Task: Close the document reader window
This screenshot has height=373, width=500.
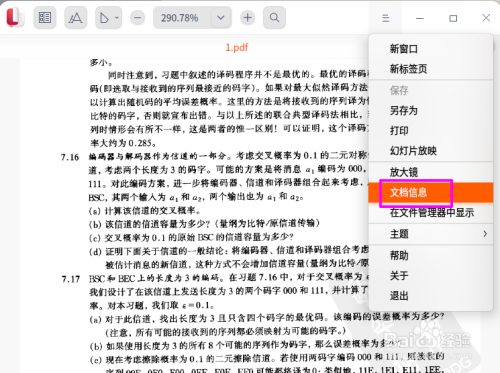Action: click(486, 18)
